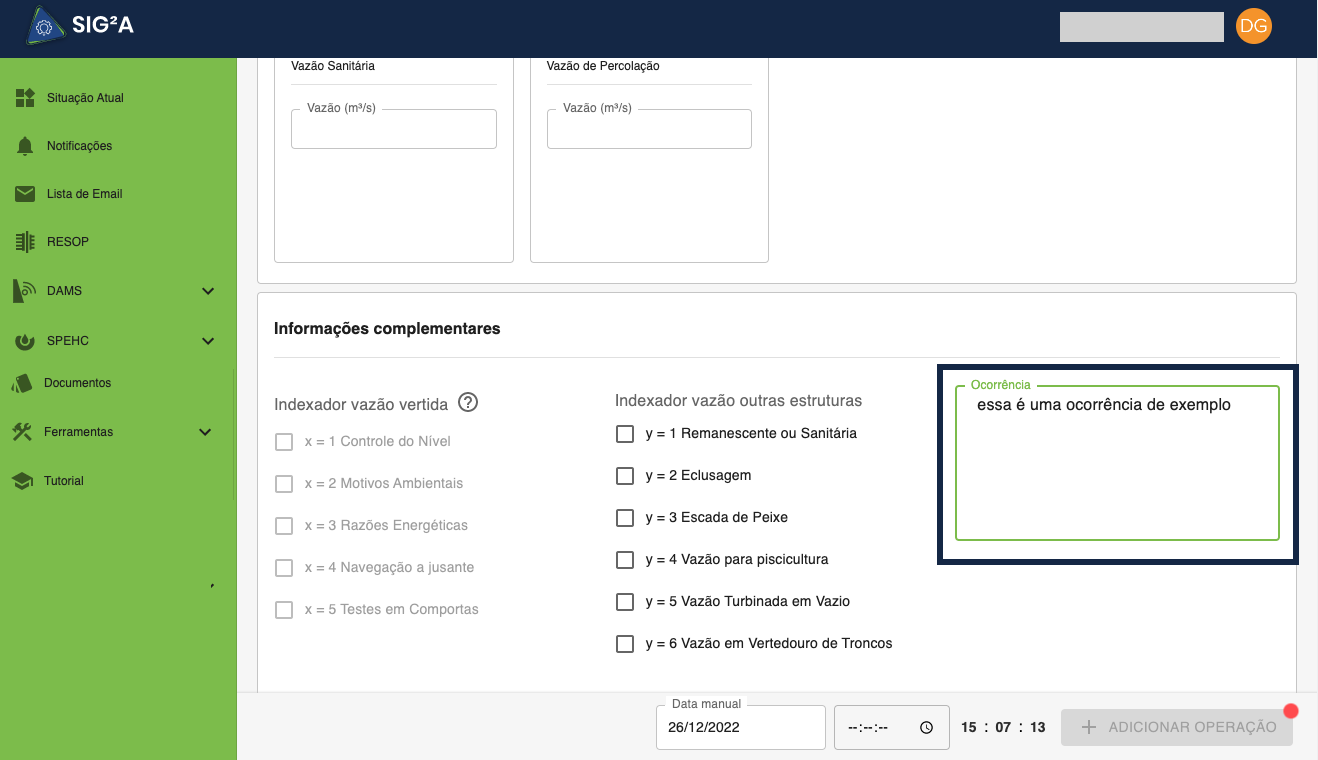Check y = 1 Remanescente ou Sanitária
The width and height of the screenshot is (1318, 760).
point(625,434)
